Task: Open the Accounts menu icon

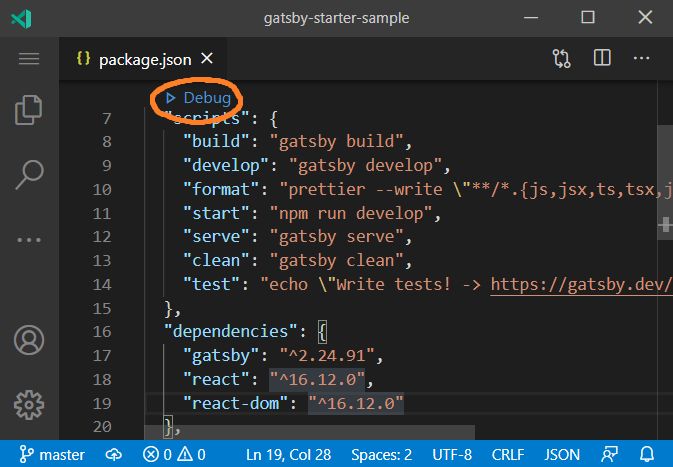Action: [x=29, y=340]
